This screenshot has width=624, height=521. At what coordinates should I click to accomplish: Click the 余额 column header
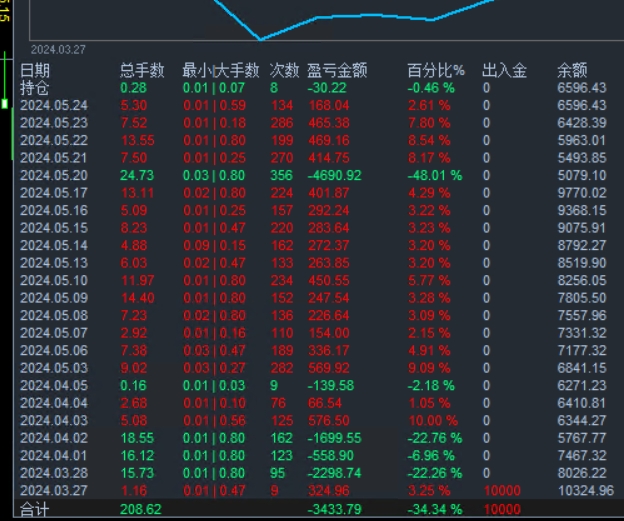pyautogui.click(x=572, y=70)
